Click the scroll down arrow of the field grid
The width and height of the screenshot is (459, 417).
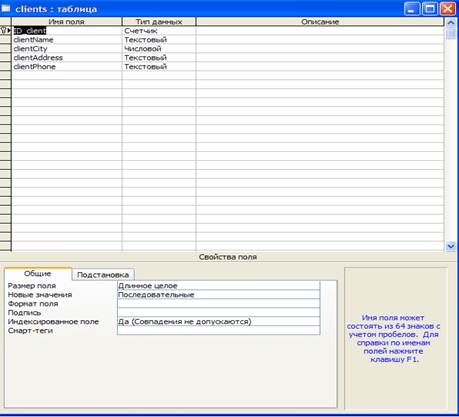(x=451, y=246)
